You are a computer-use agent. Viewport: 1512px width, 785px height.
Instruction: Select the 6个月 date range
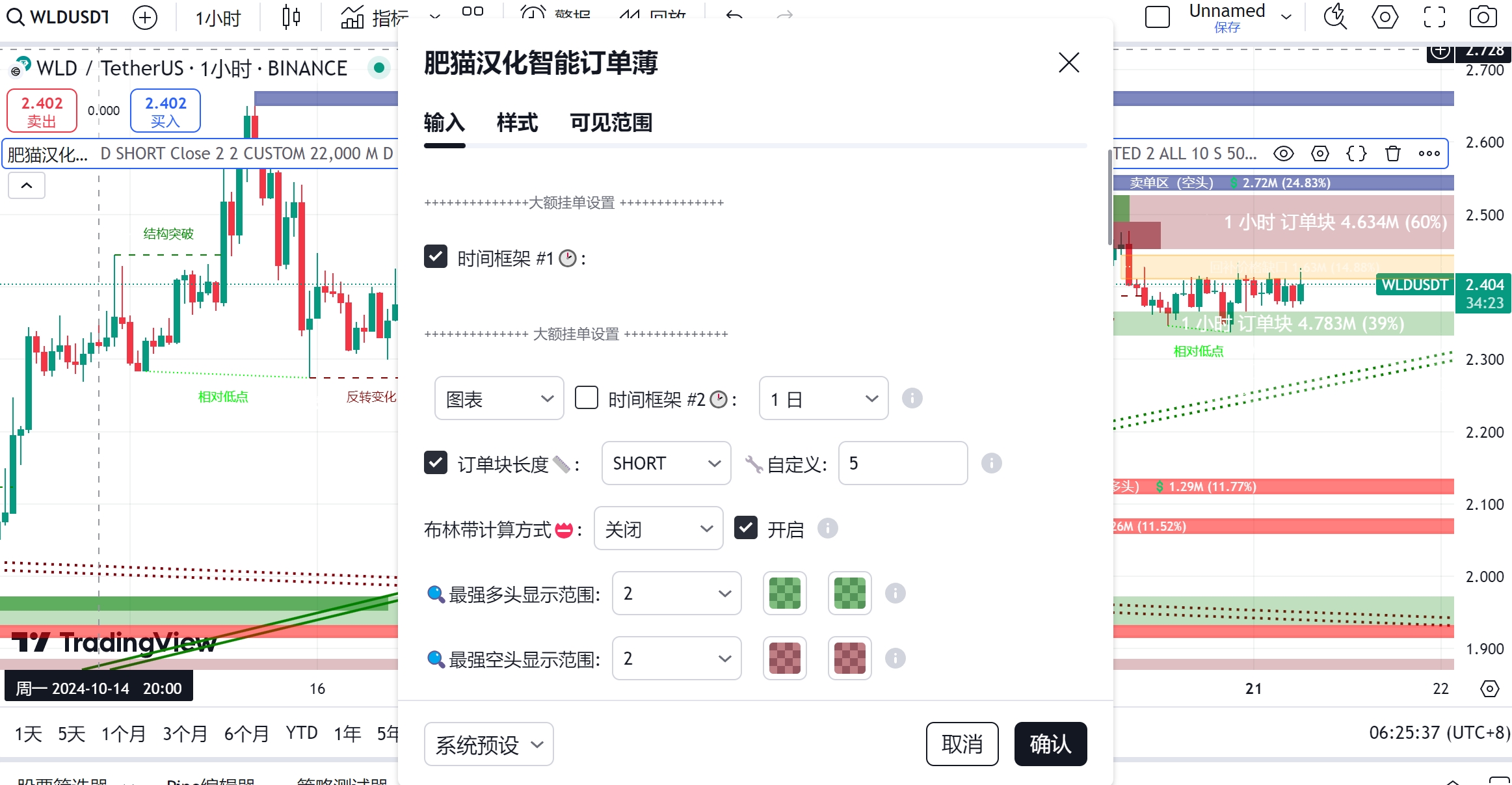(x=247, y=734)
